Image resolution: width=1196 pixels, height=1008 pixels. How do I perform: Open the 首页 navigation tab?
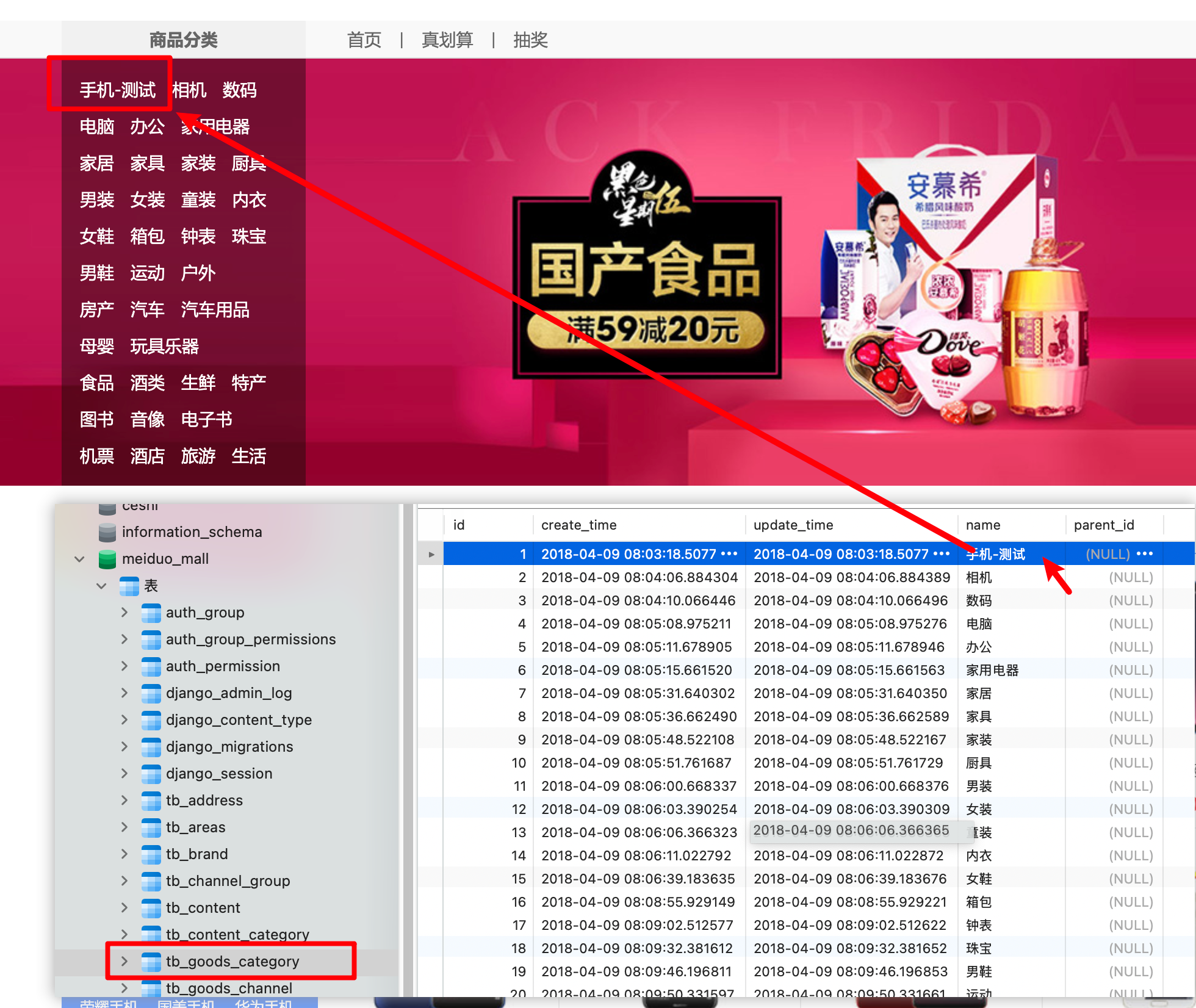(x=364, y=40)
